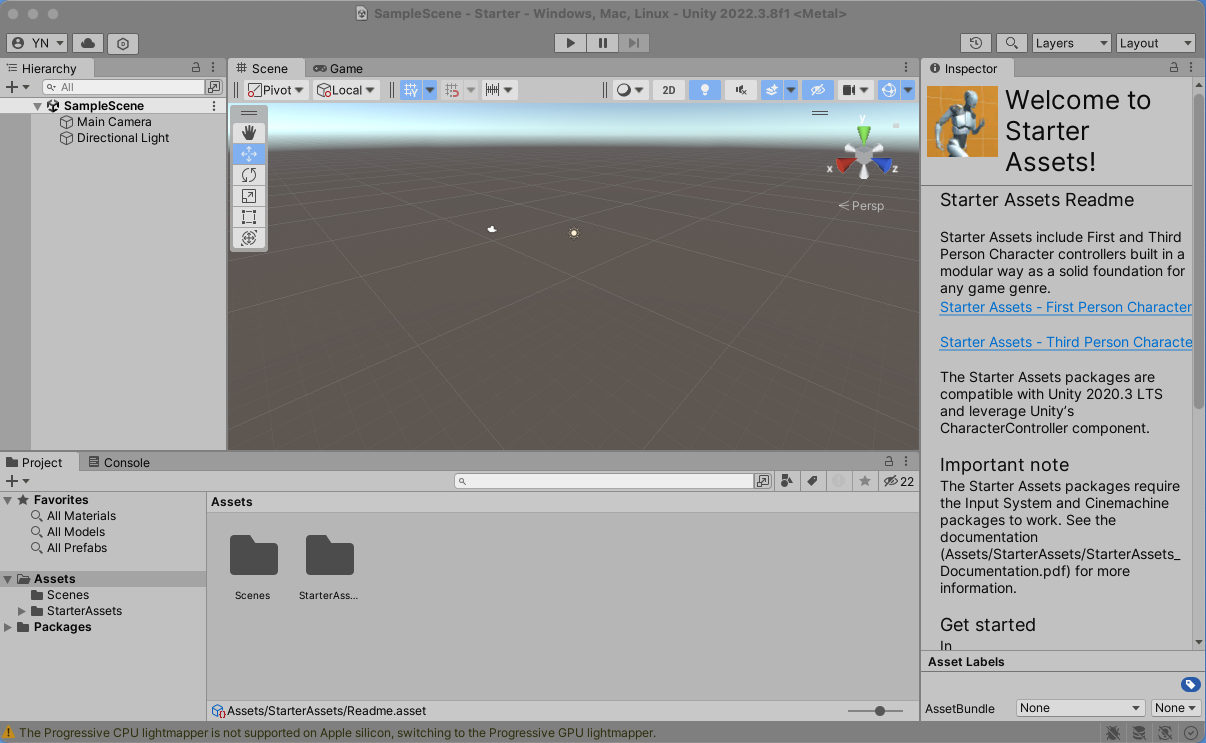
Task: Select the Scale tool in Scene overlay
Action: click(x=249, y=196)
